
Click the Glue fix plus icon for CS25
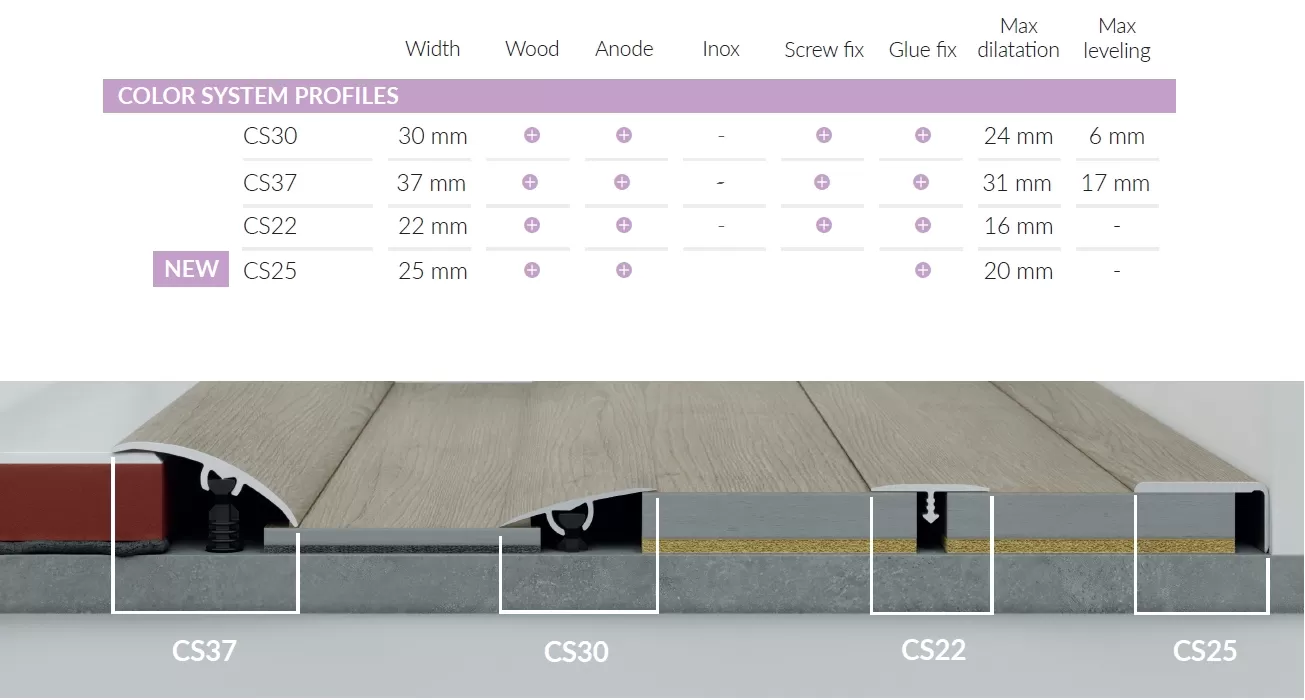pyautogui.click(x=923, y=270)
